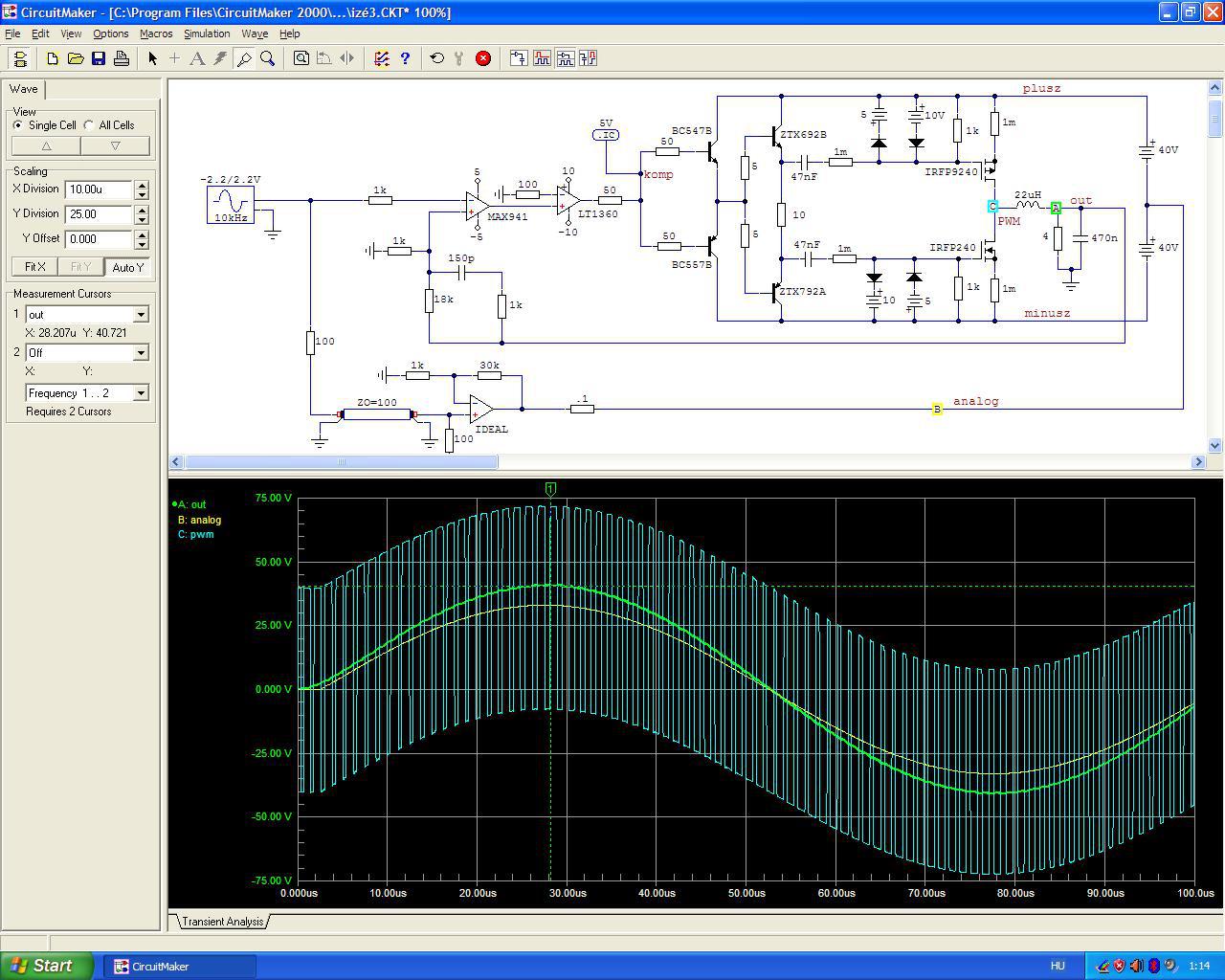Click the Open folder icon
The width and height of the screenshot is (1225, 980).
(76, 58)
